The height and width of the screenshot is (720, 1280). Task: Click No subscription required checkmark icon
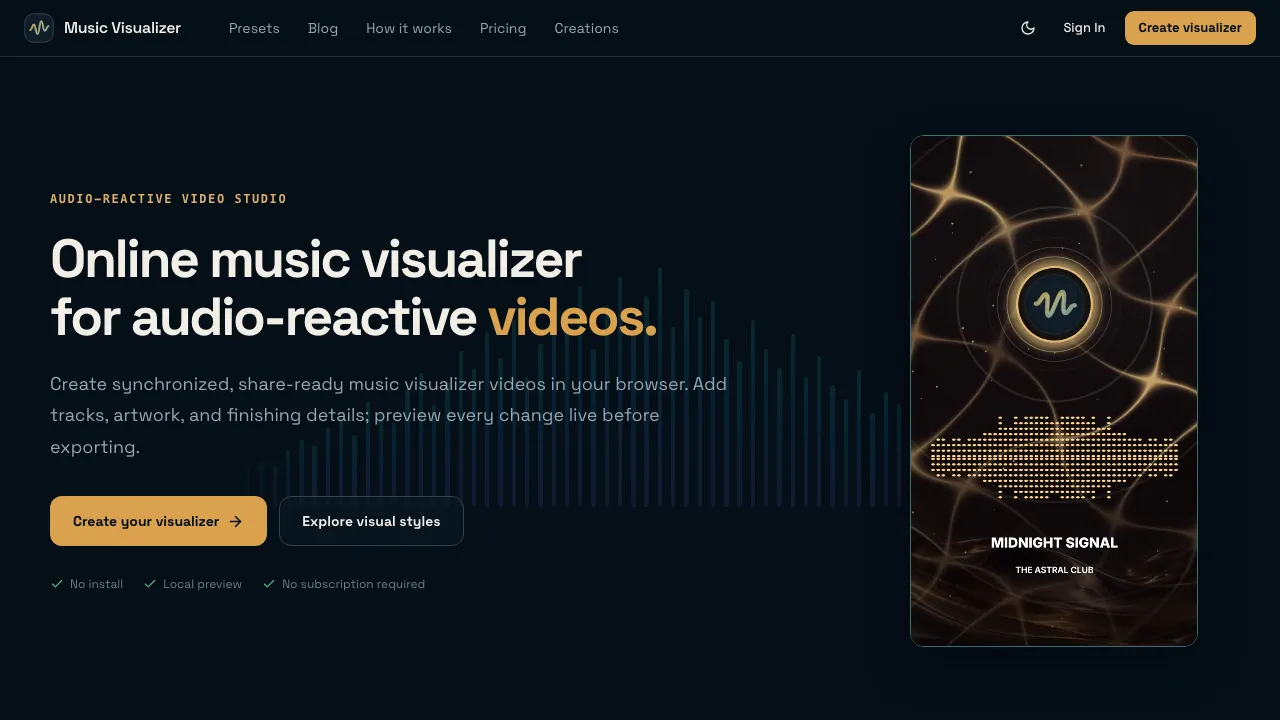coord(269,584)
